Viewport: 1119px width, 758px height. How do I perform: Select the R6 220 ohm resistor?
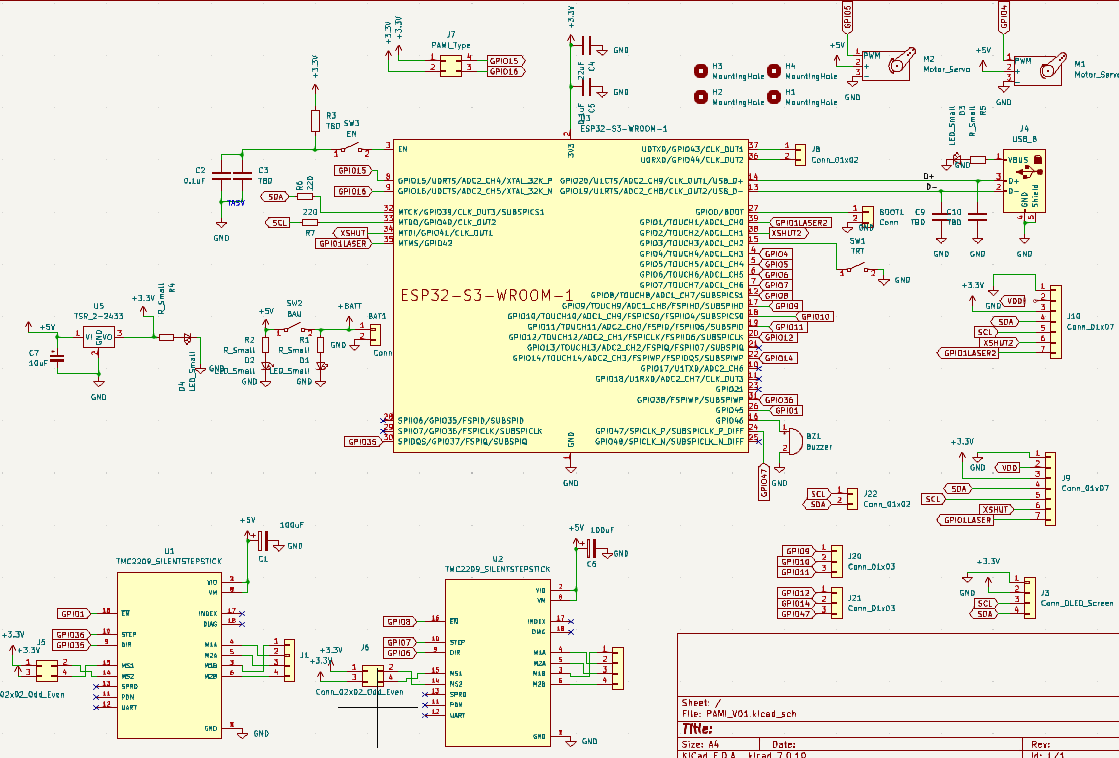tap(305, 196)
